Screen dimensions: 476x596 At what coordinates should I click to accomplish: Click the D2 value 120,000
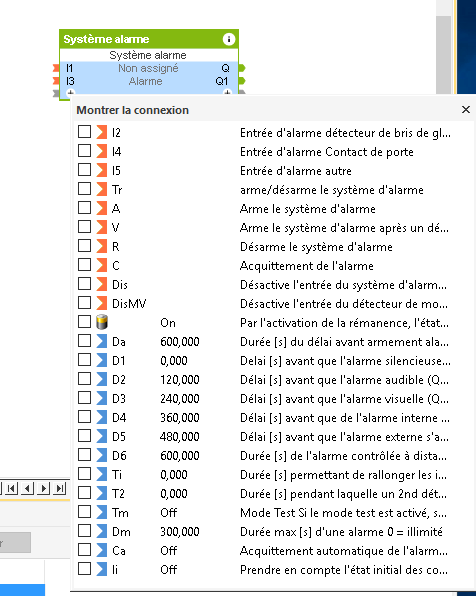click(180, 380)
